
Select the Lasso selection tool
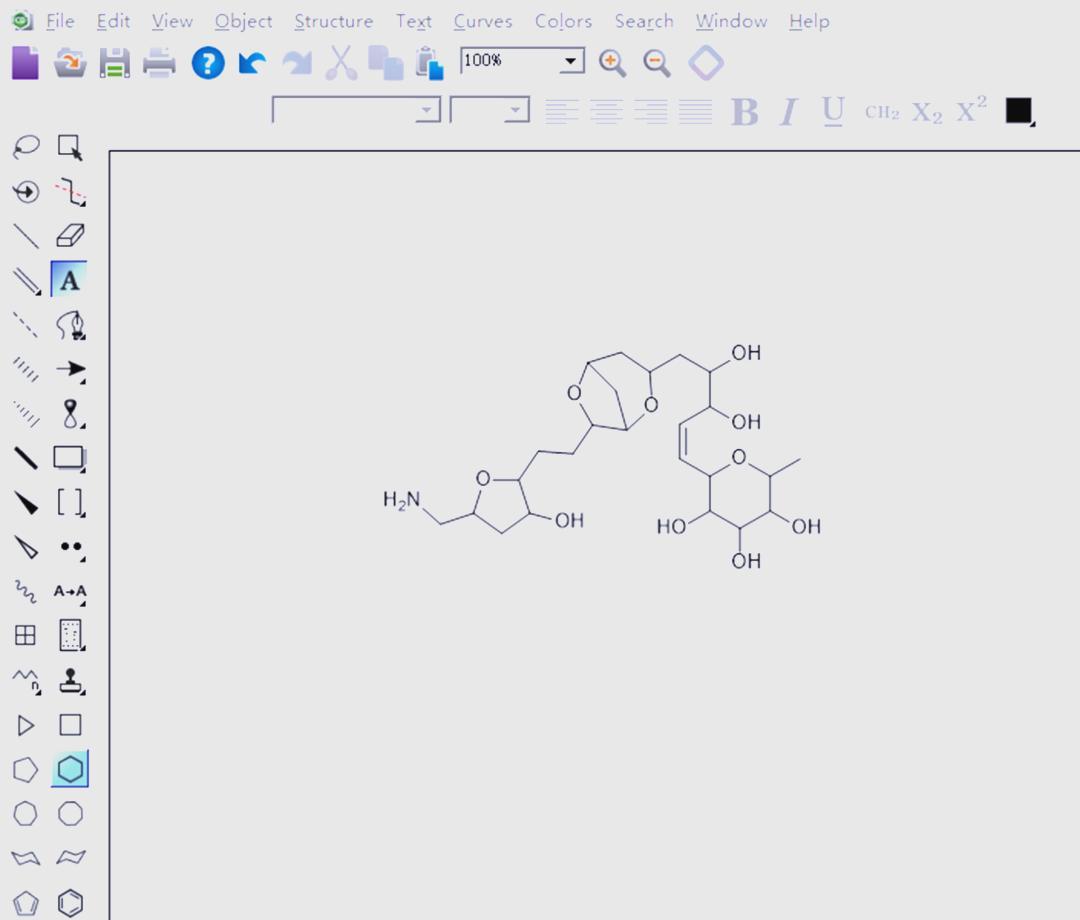click(25, 148)
